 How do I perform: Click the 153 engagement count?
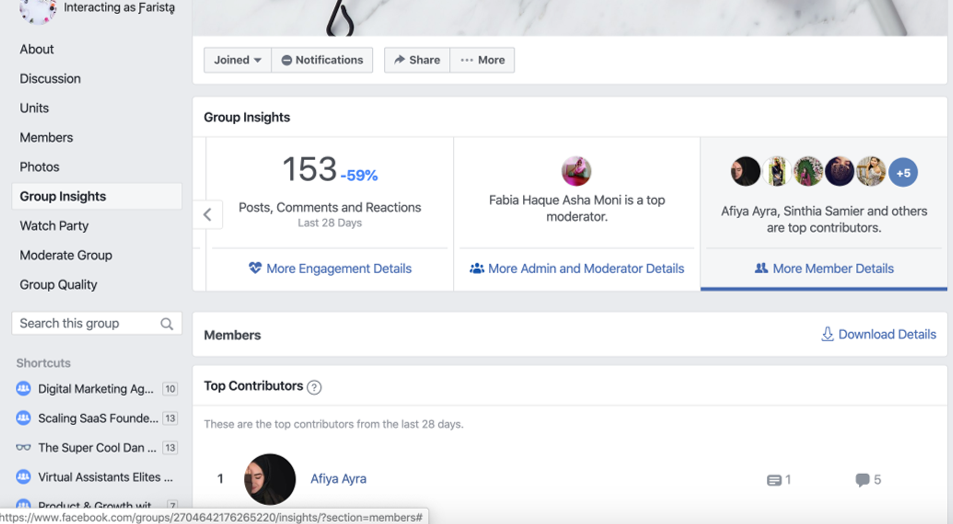(309, 168)
